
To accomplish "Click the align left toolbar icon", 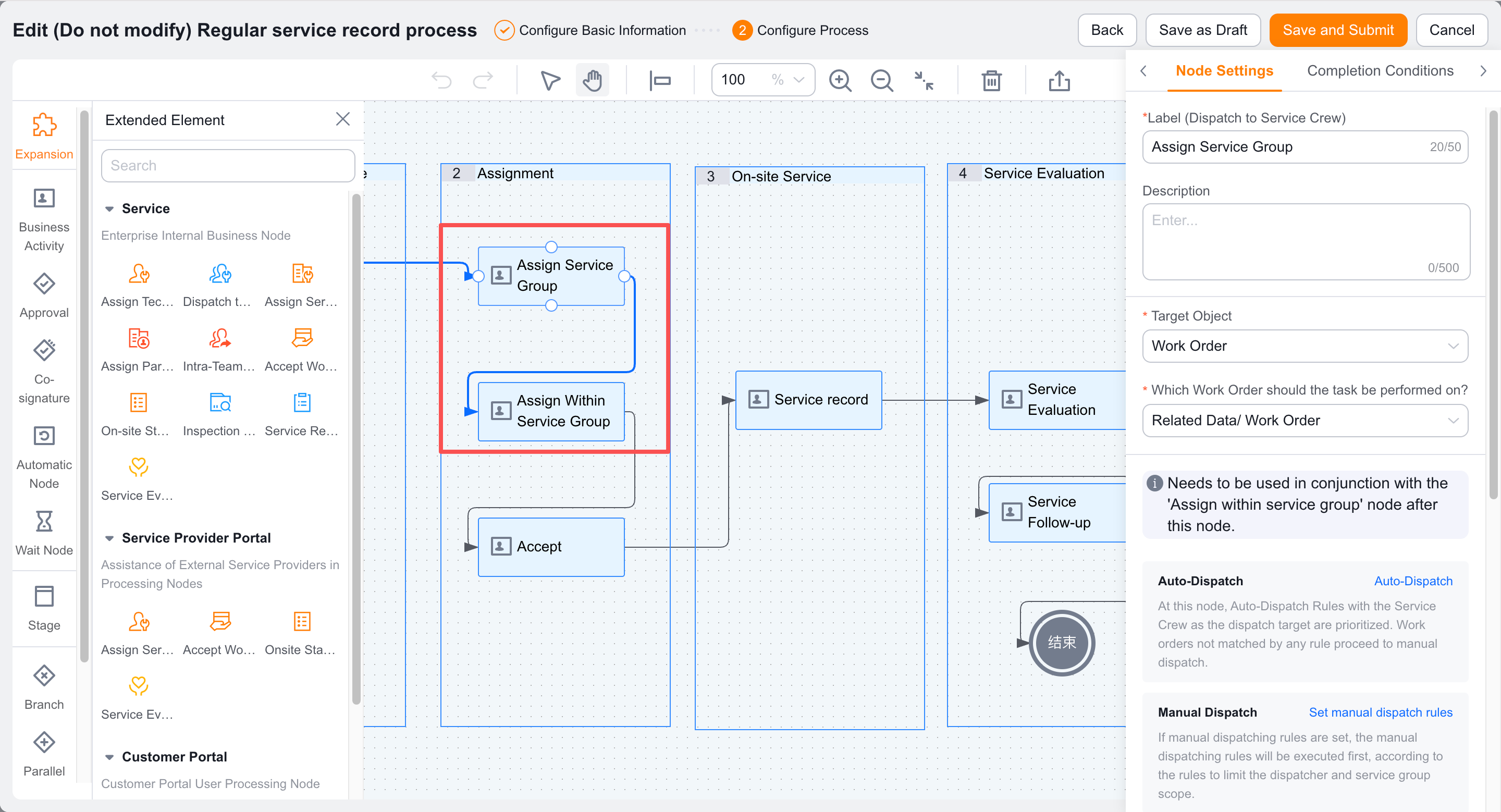I will [660, 80].
